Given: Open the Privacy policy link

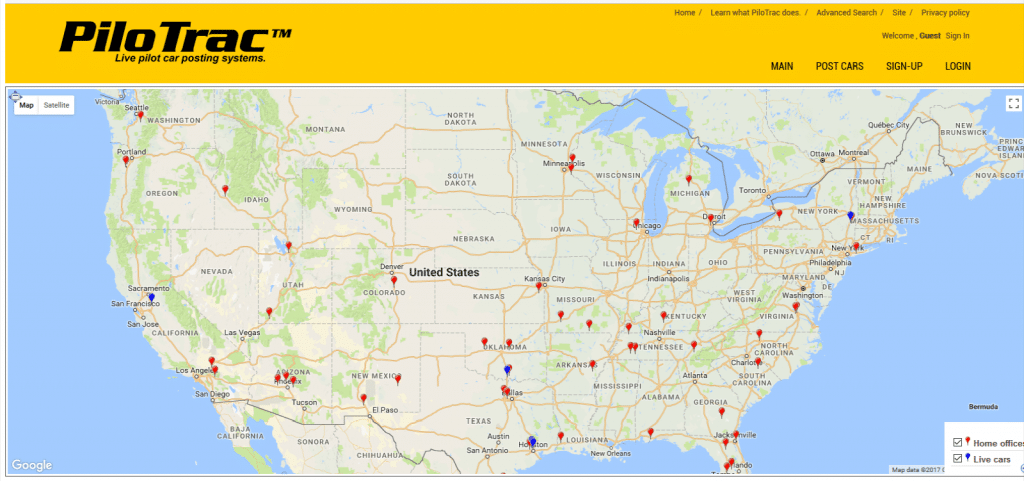Looking at the screenshot, I should pos(945,12).
